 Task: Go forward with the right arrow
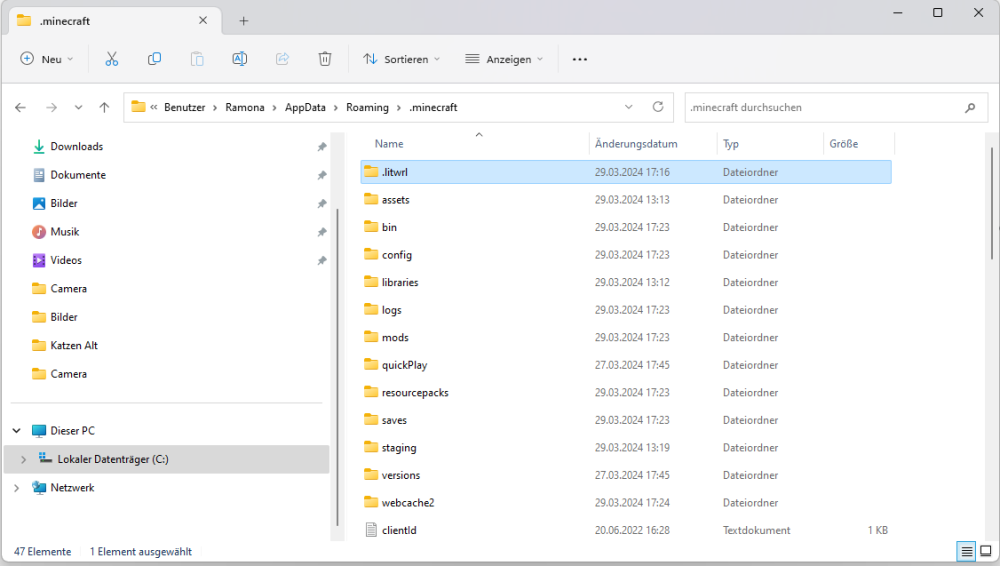[x=52, y=107]
